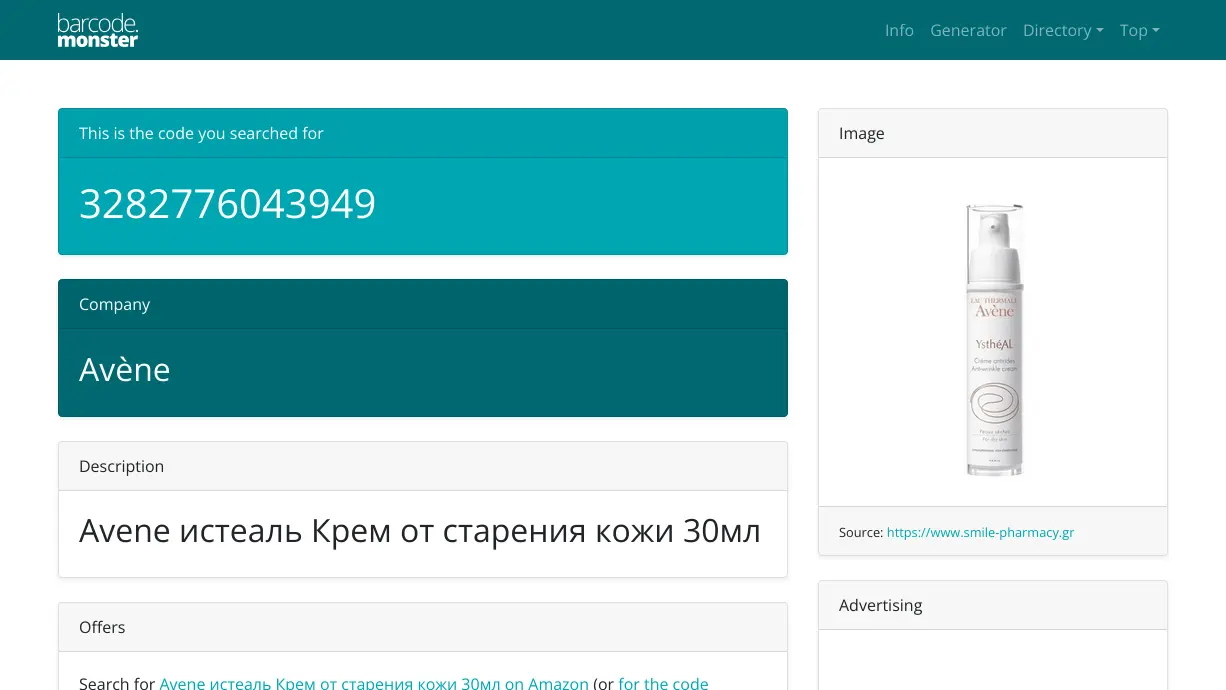Go to the Generator page
Viewport: 1226px width, 690px height.
pyautogui.click(x=968, y=30)
